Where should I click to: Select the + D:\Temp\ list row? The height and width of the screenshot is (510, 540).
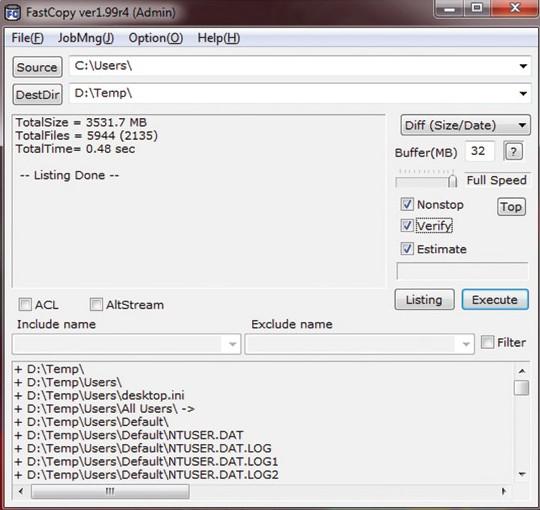[x=49, y=369]
